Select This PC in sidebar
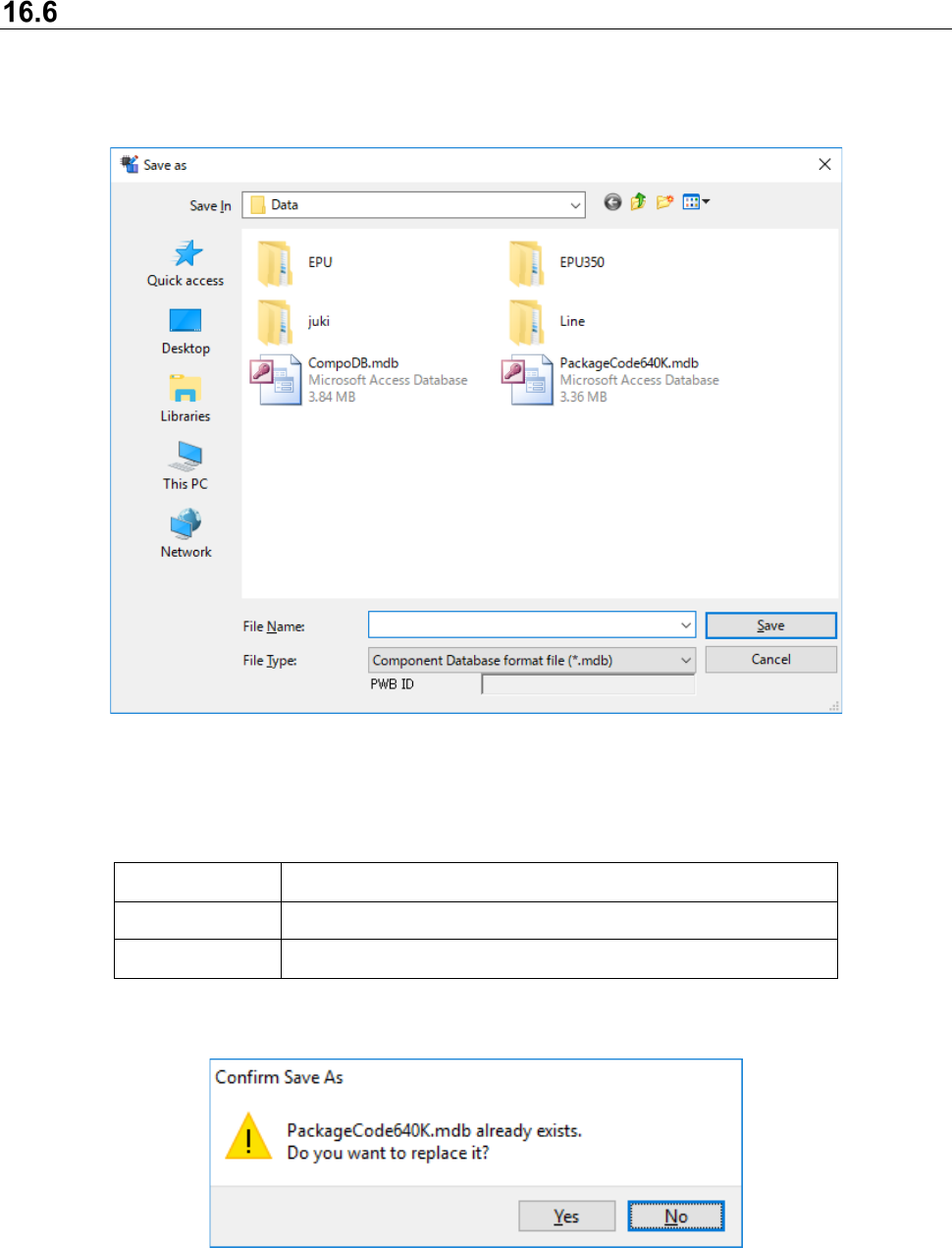The image size is (952, 1248). [x=185, y=466]
